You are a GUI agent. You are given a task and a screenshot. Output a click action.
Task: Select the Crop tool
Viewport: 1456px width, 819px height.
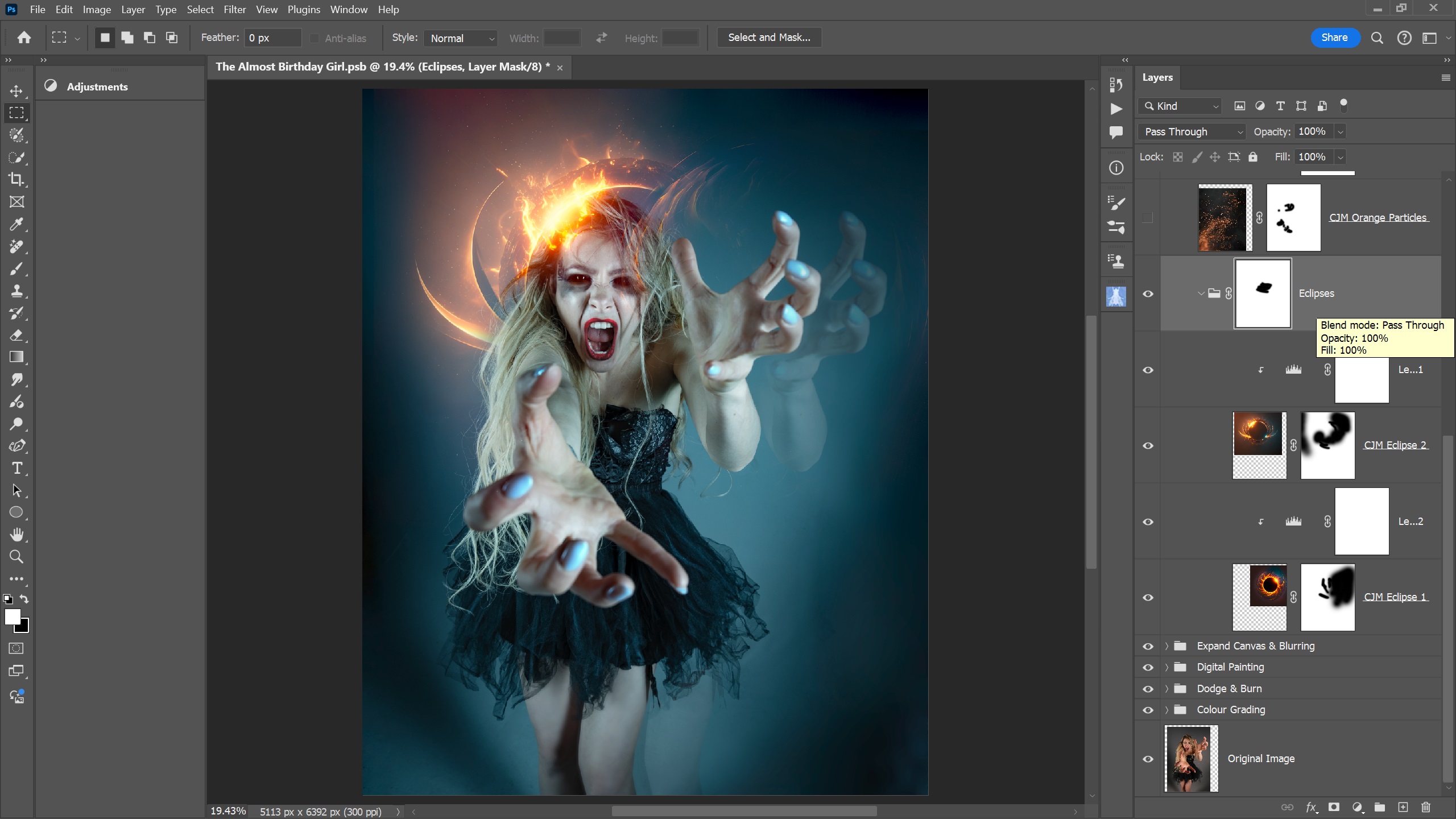(x=16, y=180)
